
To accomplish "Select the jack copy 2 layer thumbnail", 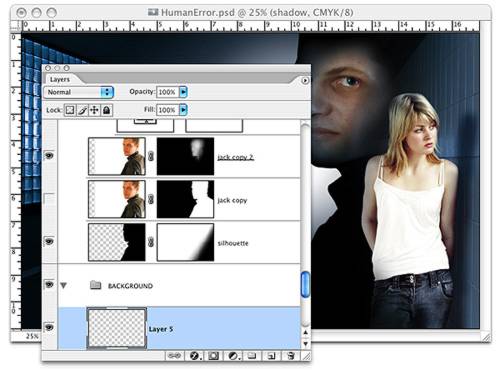I will click(117, 156).
